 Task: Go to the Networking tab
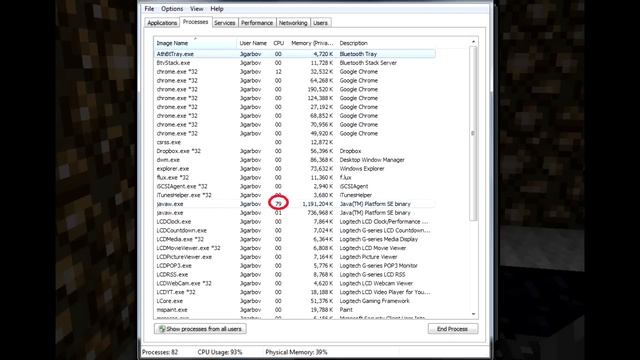pos(293,23)
